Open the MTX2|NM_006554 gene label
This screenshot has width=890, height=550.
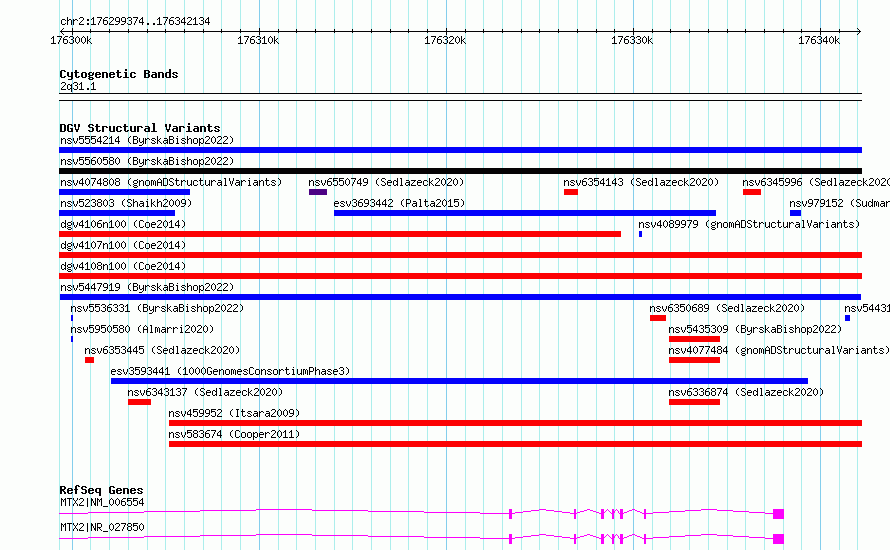point(102,502)
